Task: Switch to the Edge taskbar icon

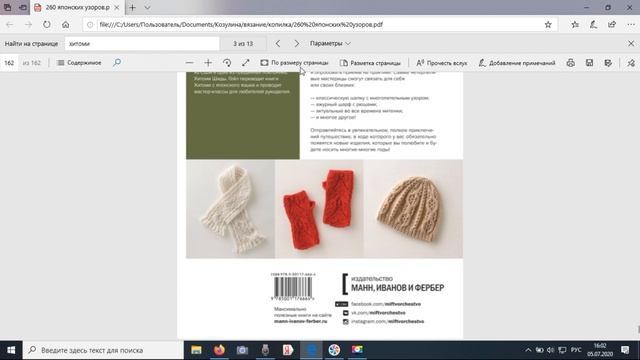Action: pyautogui.click(x=311, y=350)
